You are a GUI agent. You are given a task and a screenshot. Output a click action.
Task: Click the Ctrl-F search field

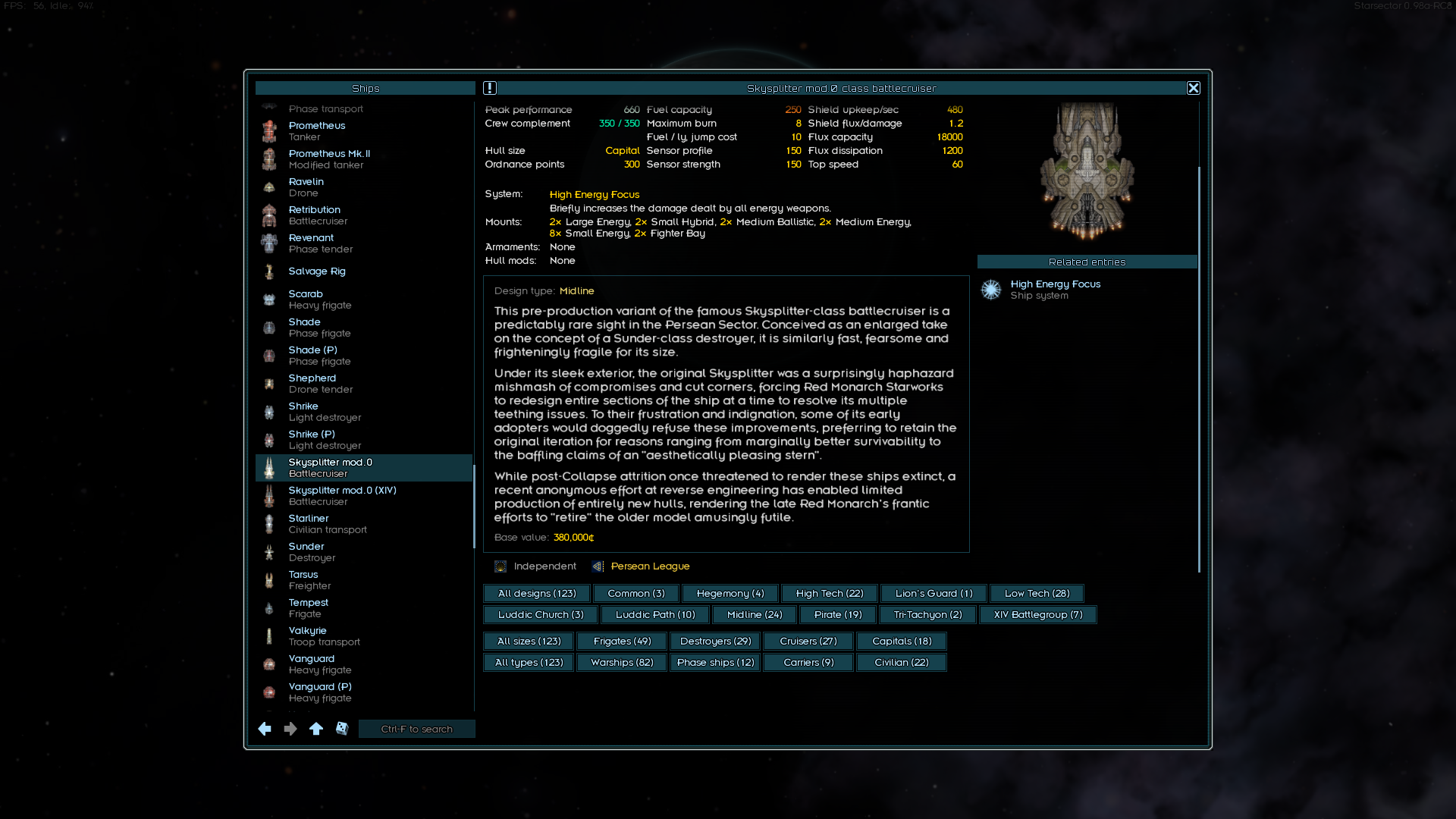click(416, 729)
